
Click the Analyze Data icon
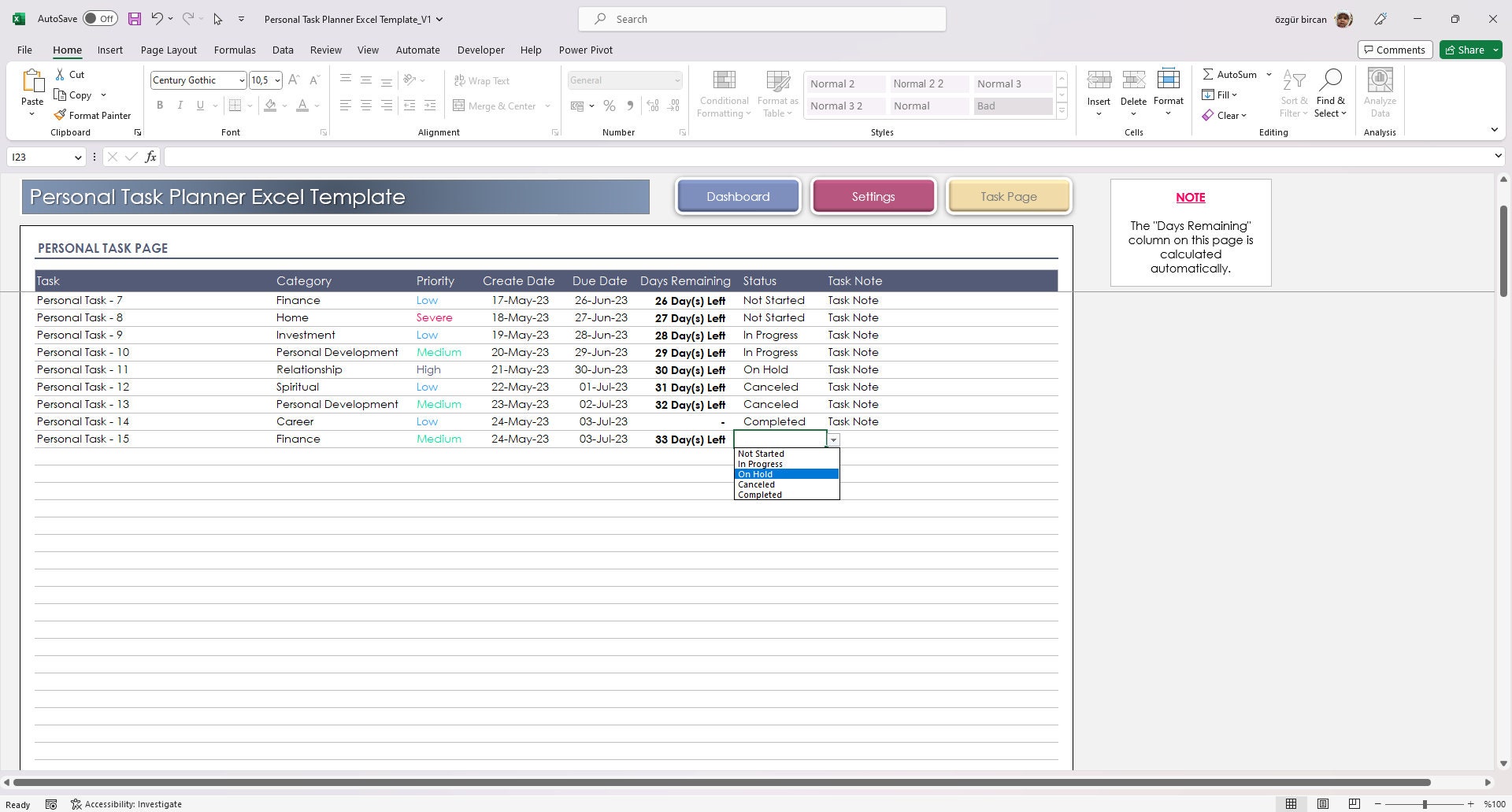click(1380, 80)
